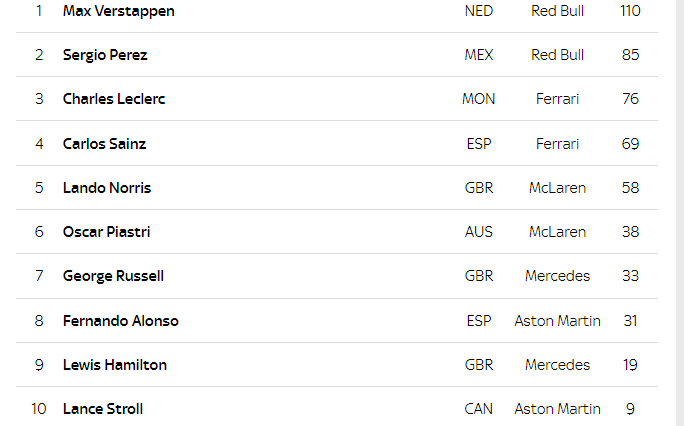Screen dimensions: 684x426
Task: Select McLaren team in Norris row
Action: coord(557,188)
